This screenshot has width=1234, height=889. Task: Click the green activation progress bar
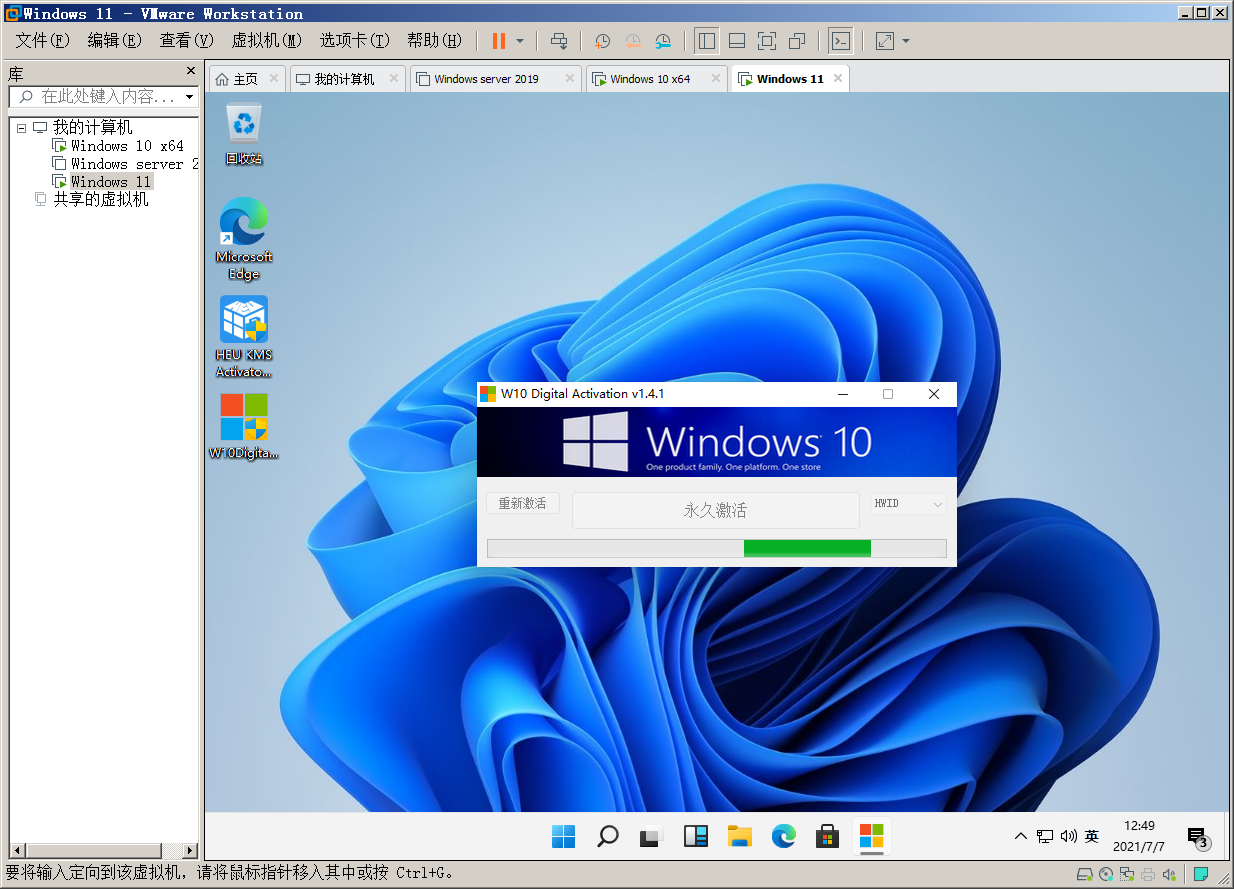(716, 548)
